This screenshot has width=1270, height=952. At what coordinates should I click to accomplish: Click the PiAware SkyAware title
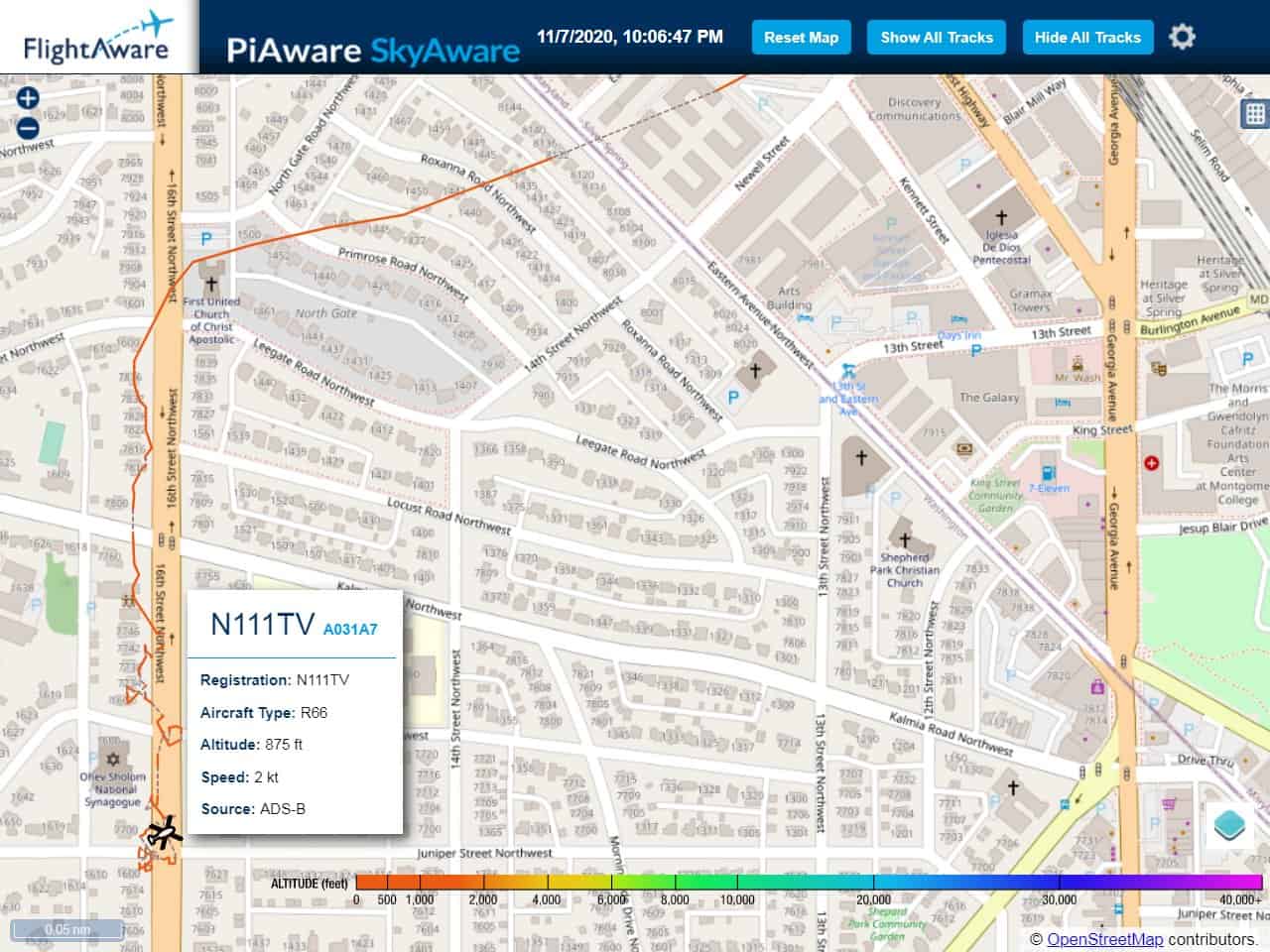[373, 50]
